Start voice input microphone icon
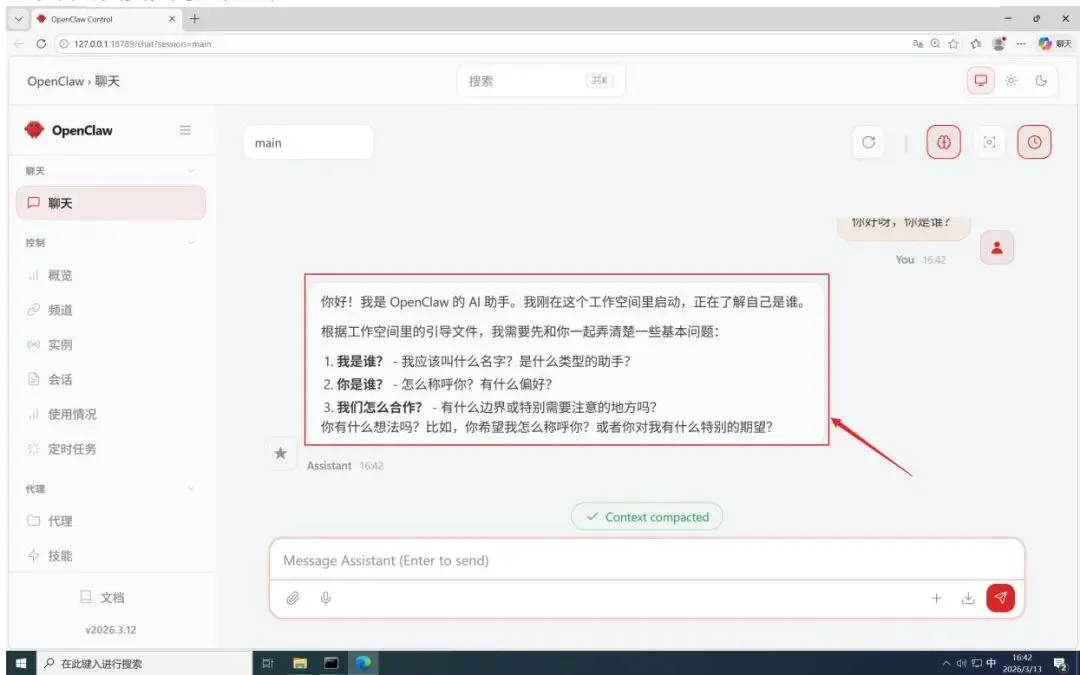Image resolution: width=1080 pixels, height=675 pixels. point(326,598)
